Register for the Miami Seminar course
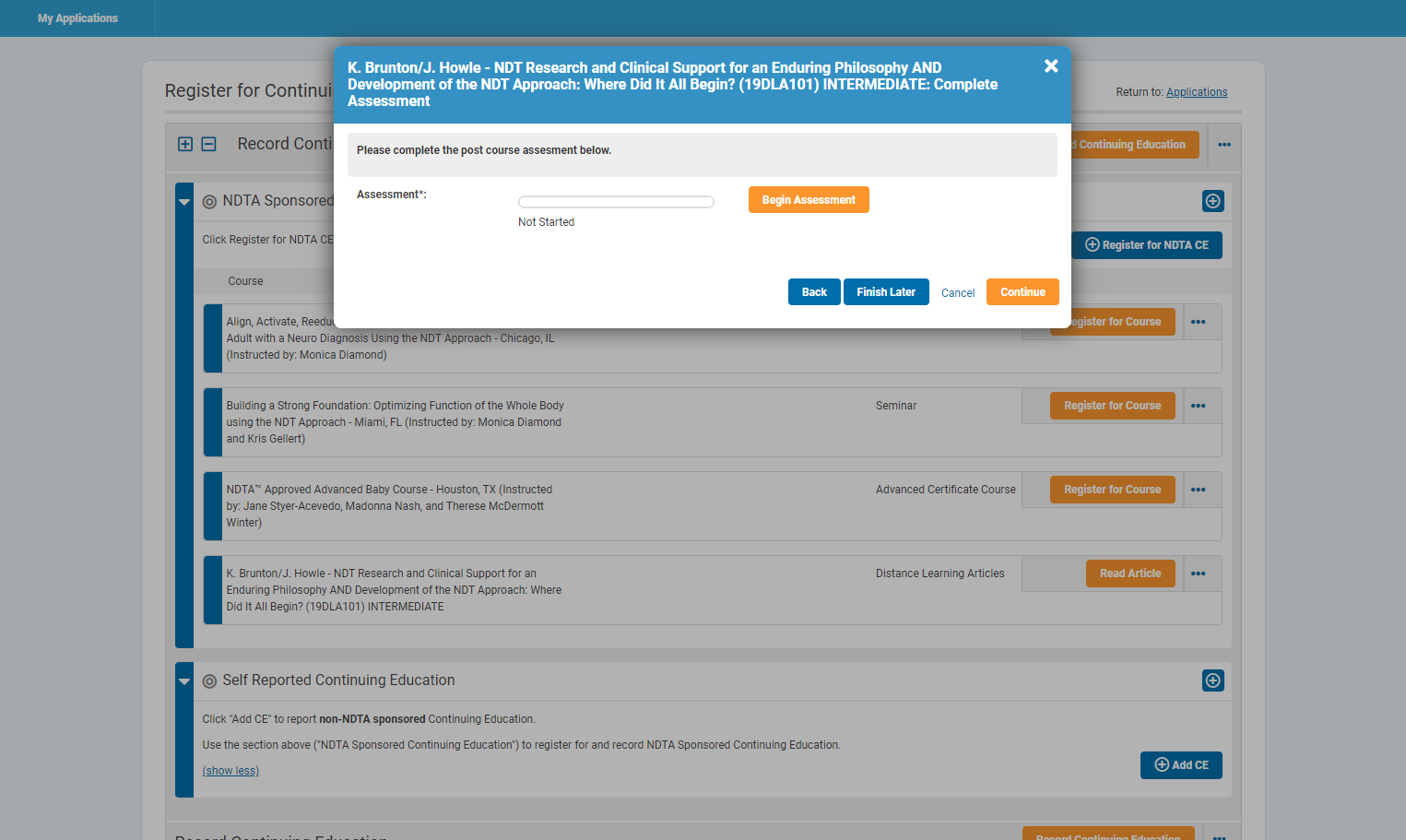The image size is (1406, 840). click(x=1113, y=406)
